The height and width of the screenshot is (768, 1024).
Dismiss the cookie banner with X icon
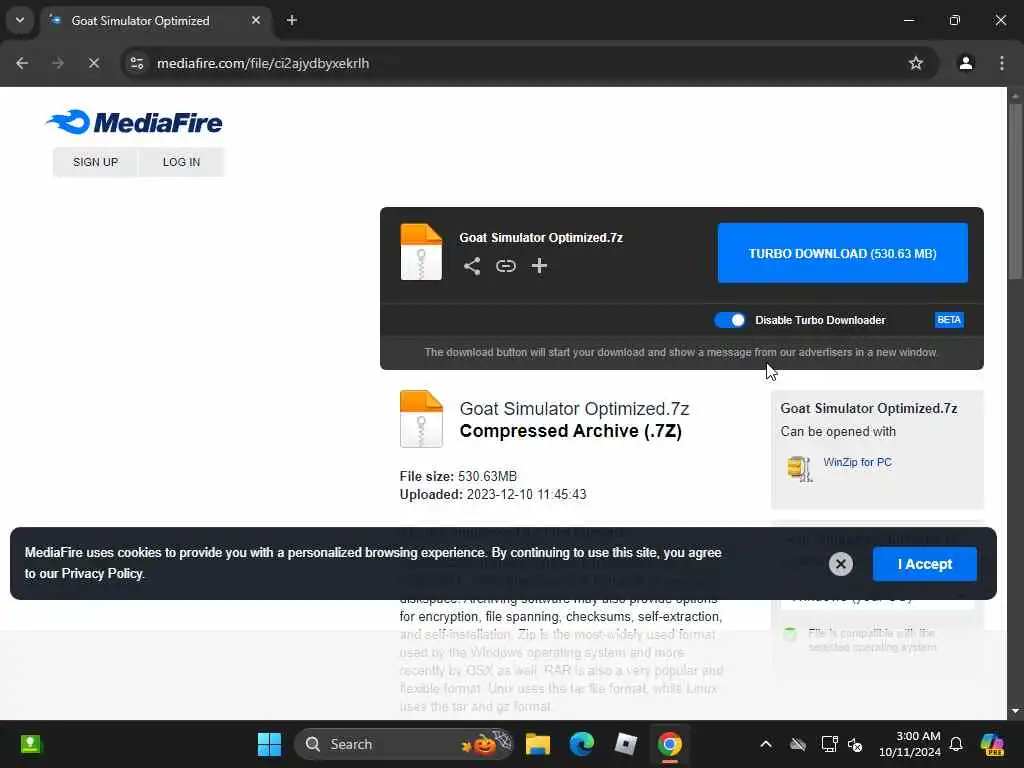tap(840, 564)
